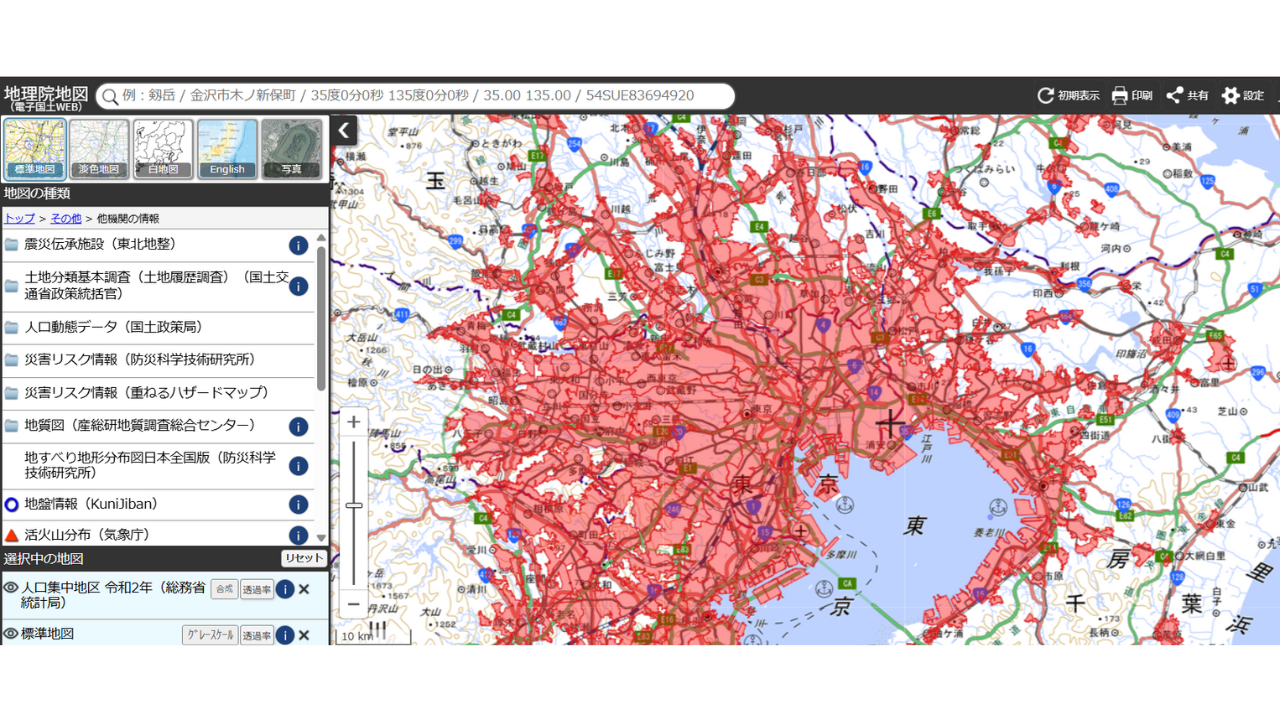The image size is (1280, 720).
Task: Click the map zoom slider handle
Action: coord(353,506)
